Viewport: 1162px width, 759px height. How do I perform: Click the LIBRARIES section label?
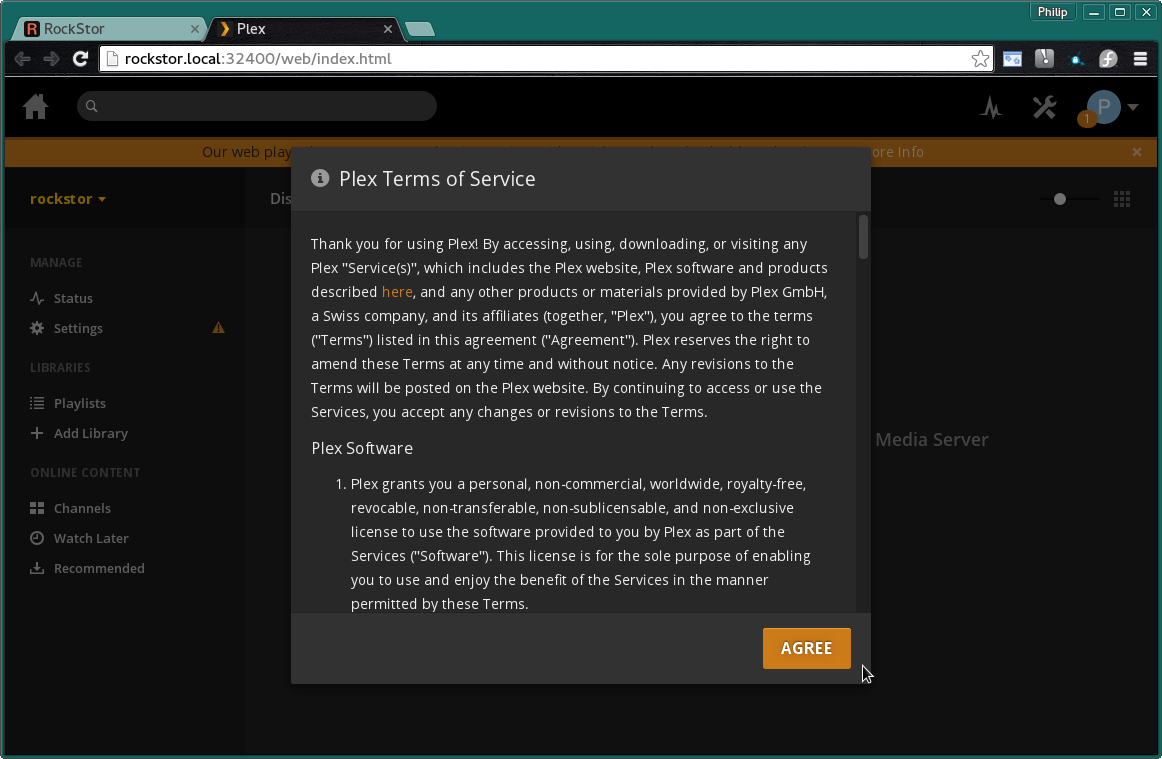click(x=60, y=368)
